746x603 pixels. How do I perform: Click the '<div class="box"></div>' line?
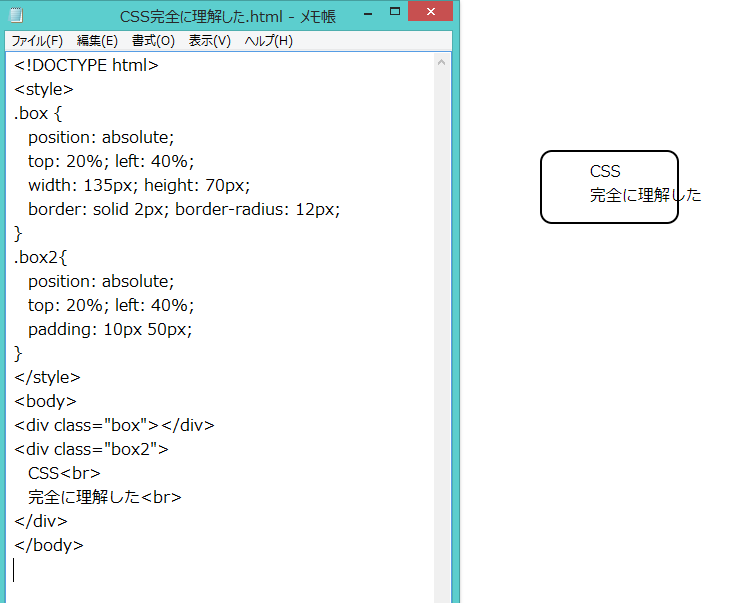click(114, 425)
